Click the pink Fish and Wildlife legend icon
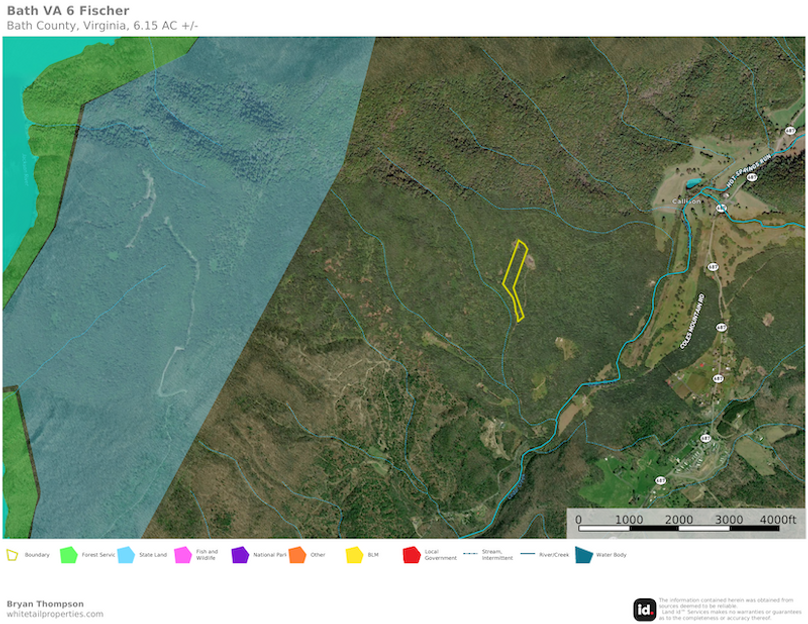Screen dimensions: 808x624 pos(183,554)
